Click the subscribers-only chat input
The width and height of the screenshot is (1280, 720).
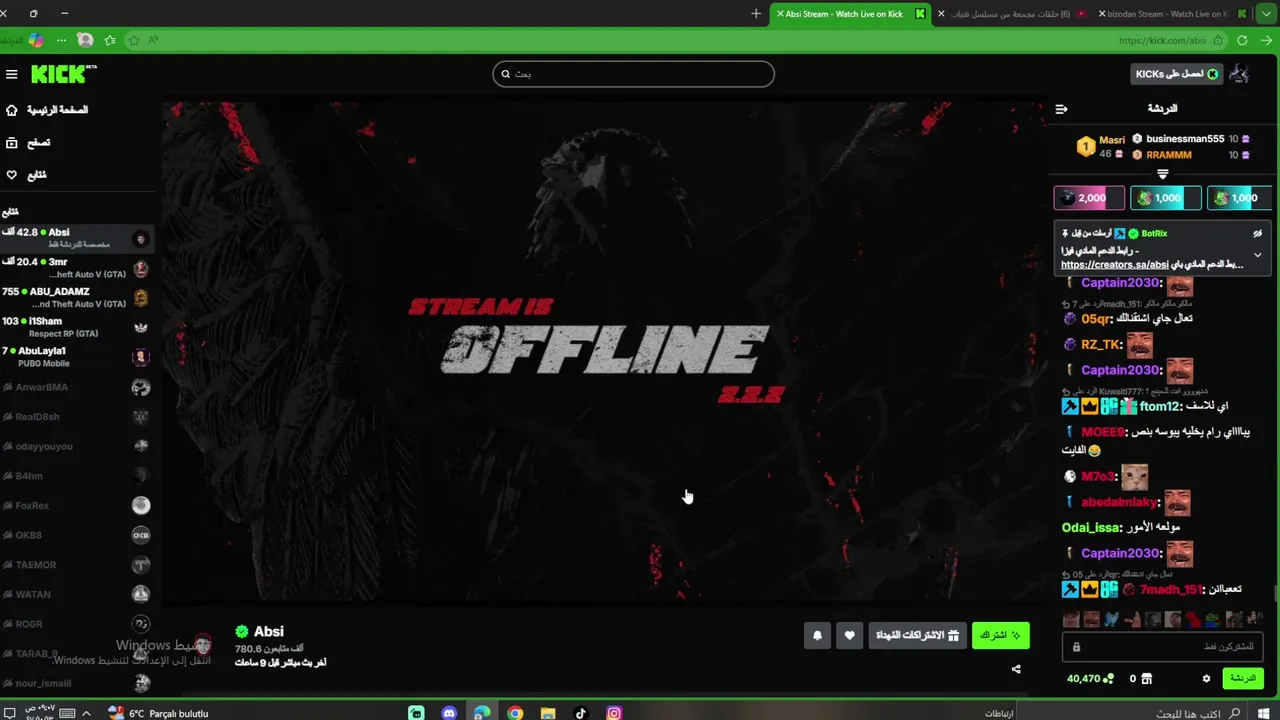click(1161, 647)
